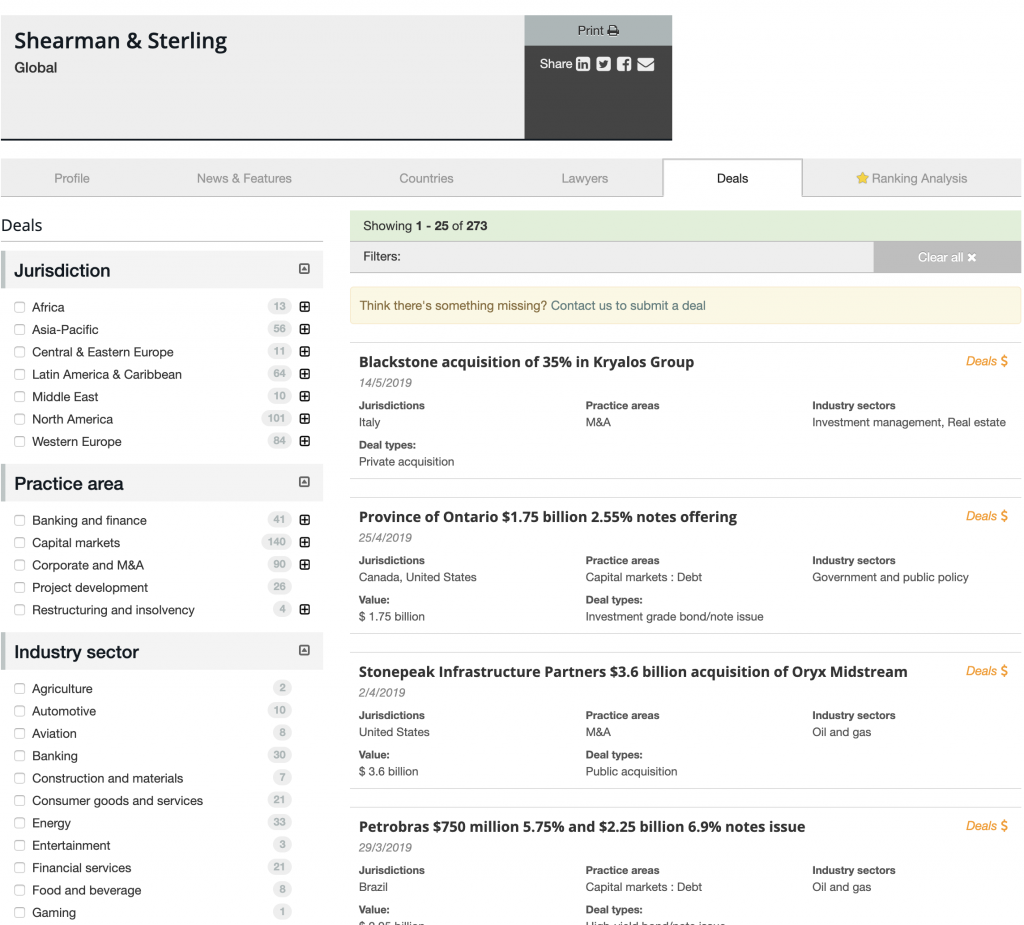1024x925 pixels.
Task: Collapse the Practice area filter section
Action: point(304,482)
